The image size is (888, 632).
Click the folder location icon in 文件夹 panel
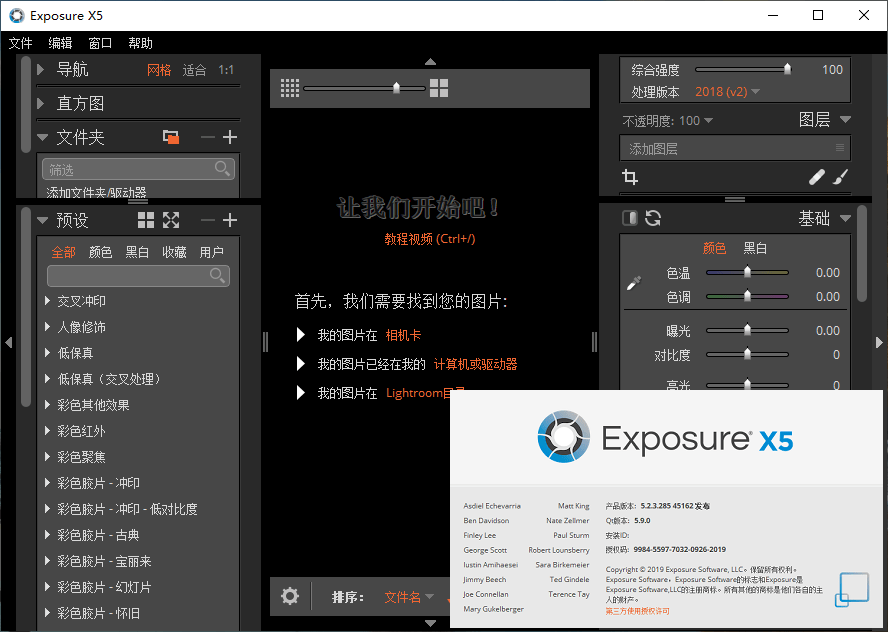click(x=171, y=137)
